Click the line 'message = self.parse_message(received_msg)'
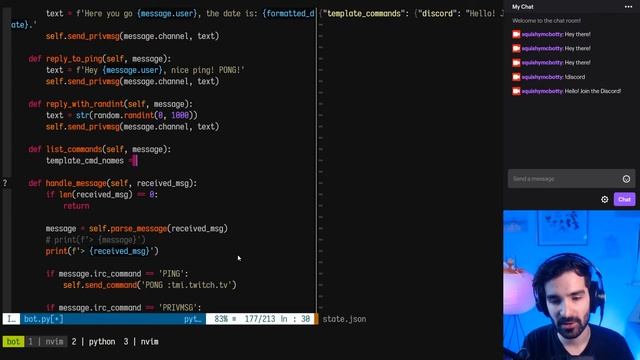640x360 pixels. (x=136, y=228)
